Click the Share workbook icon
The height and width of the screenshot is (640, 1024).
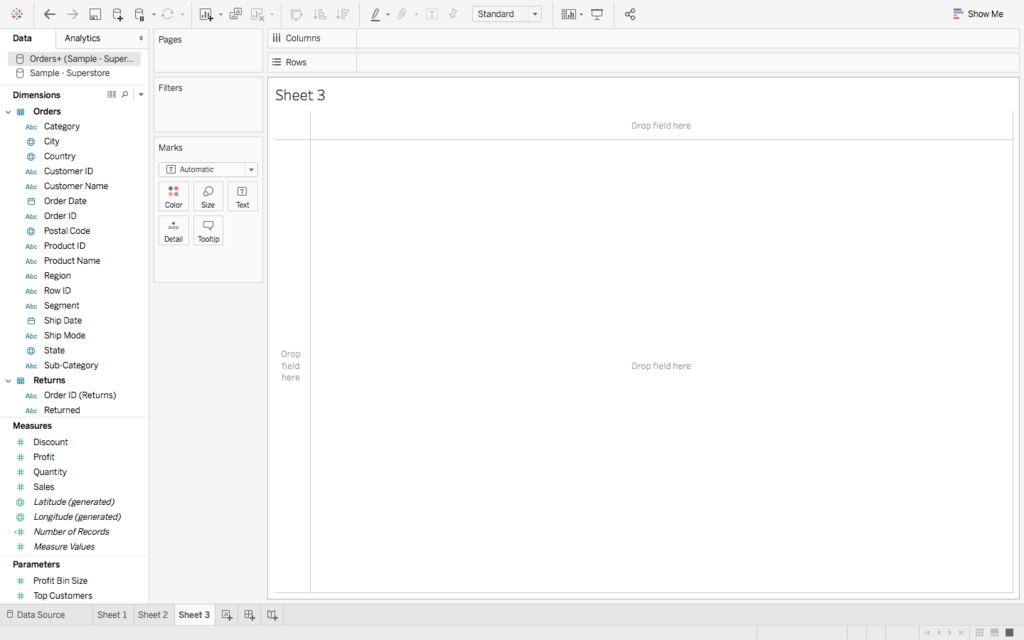[x=630, y=14]
